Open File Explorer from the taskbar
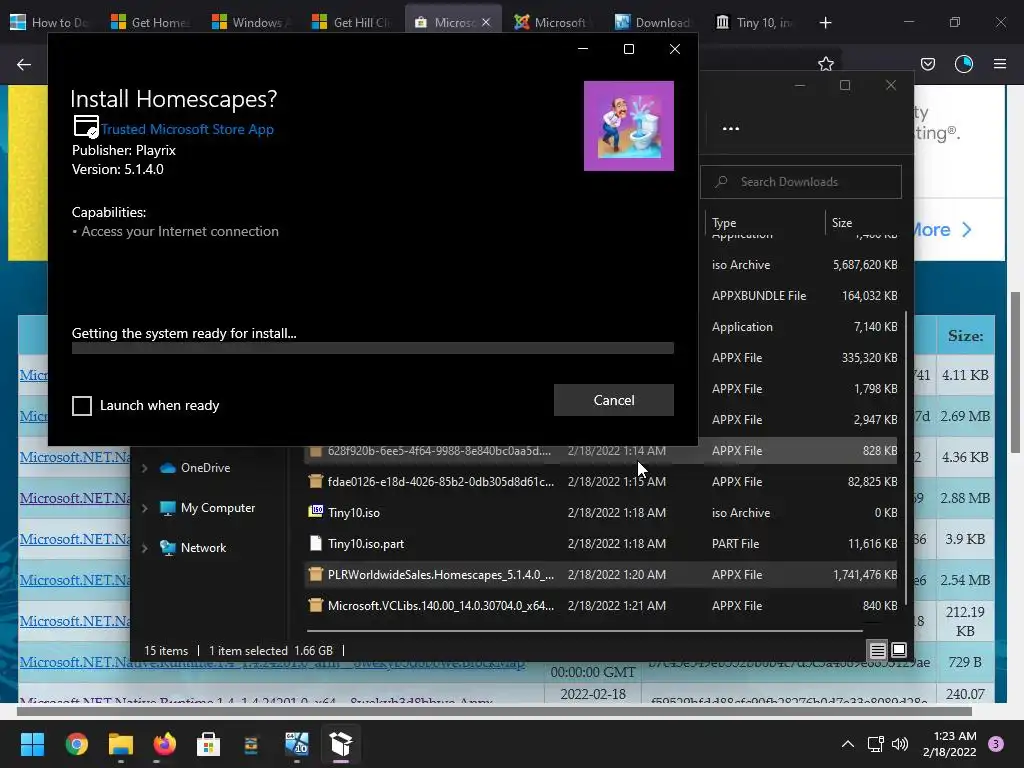 [121, 744]
